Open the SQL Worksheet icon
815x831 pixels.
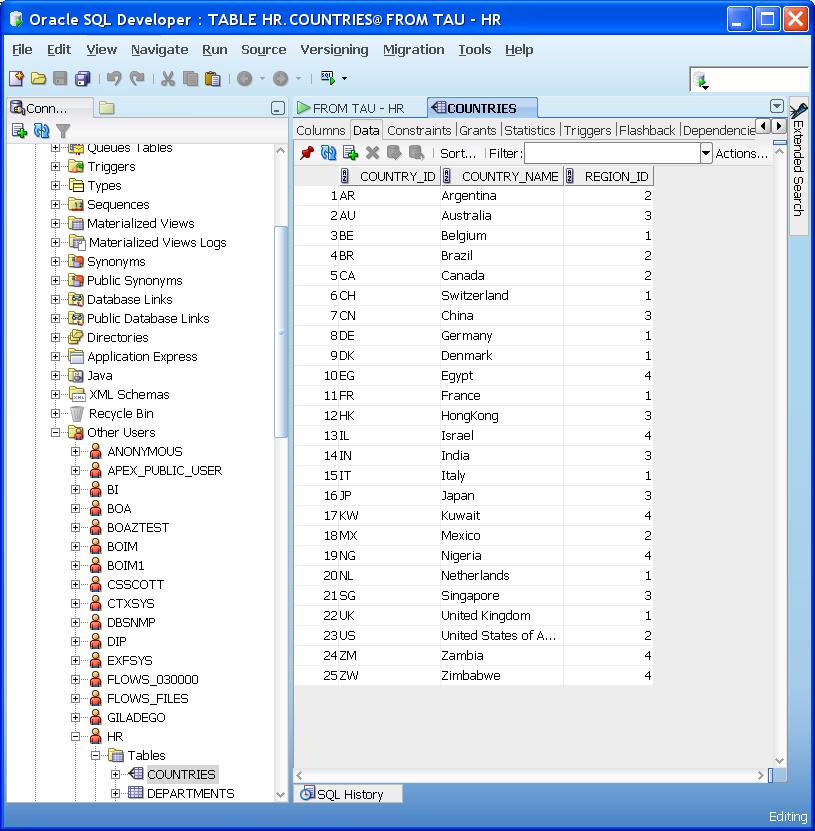[328, 78]
